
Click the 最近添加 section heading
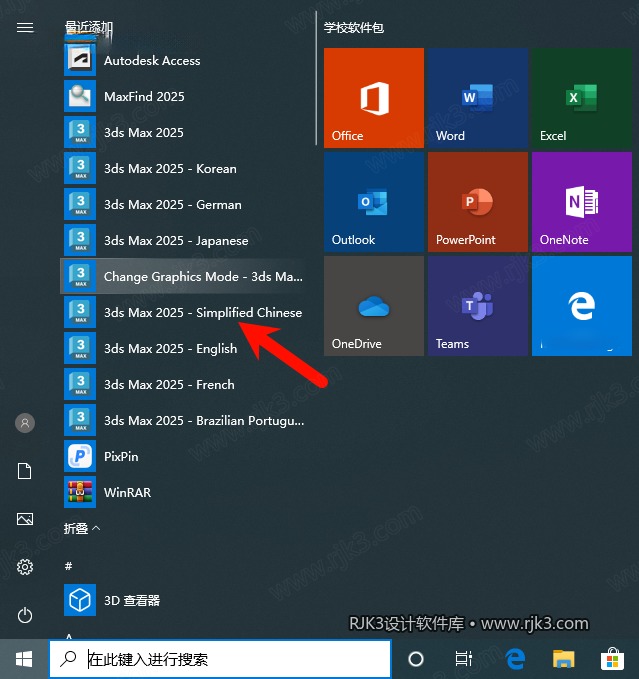[88, 27]
